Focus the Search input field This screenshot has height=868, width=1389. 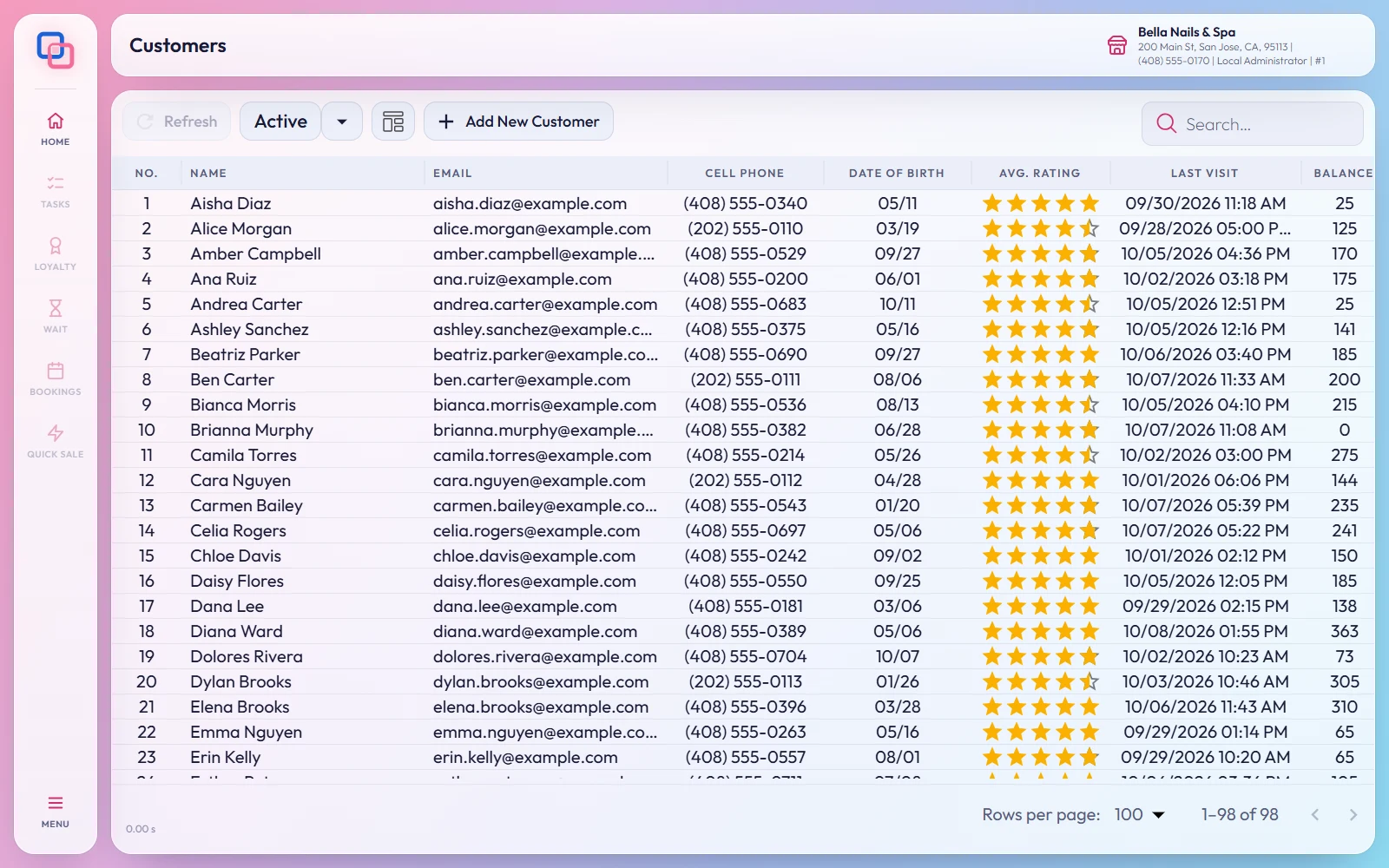tap(1252, 124)
